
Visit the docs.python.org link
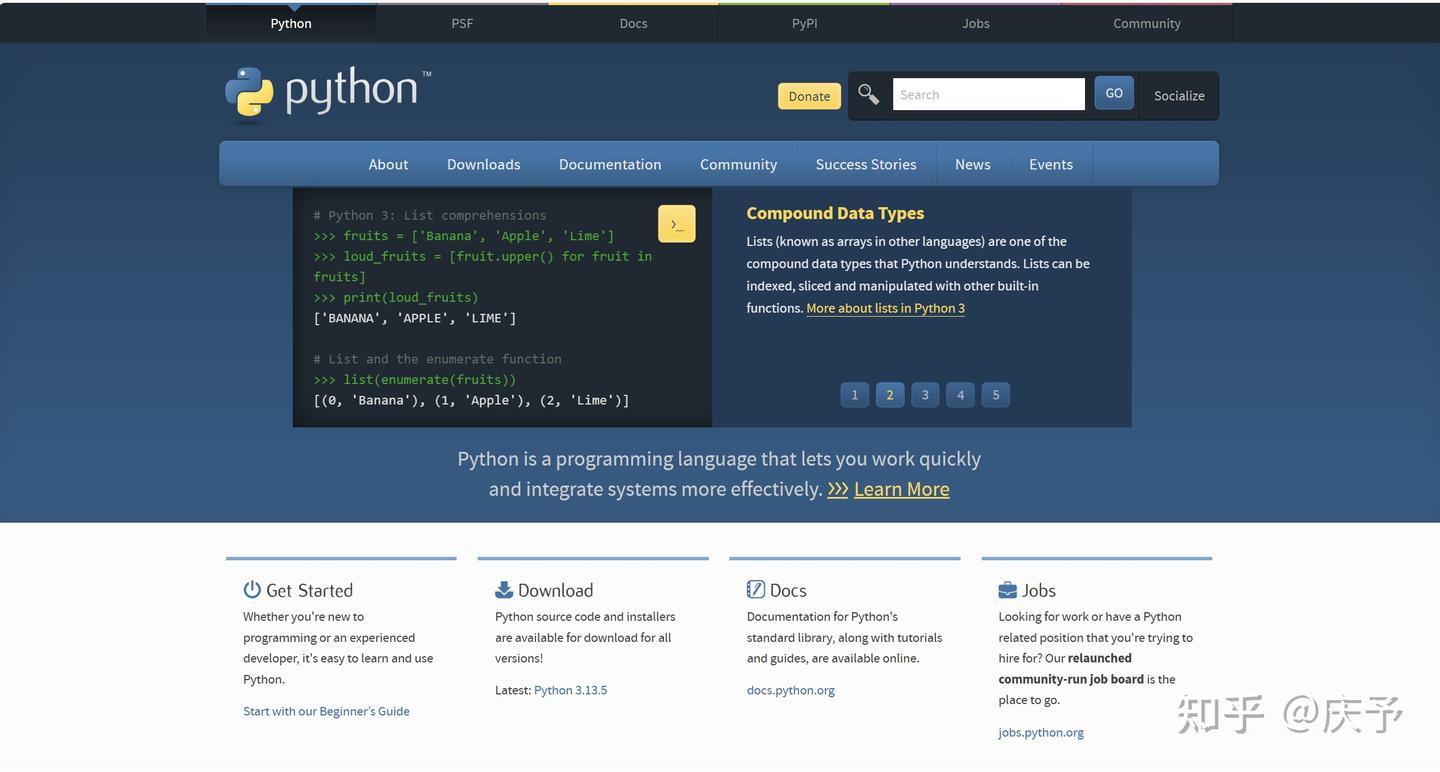pos(790,689)
